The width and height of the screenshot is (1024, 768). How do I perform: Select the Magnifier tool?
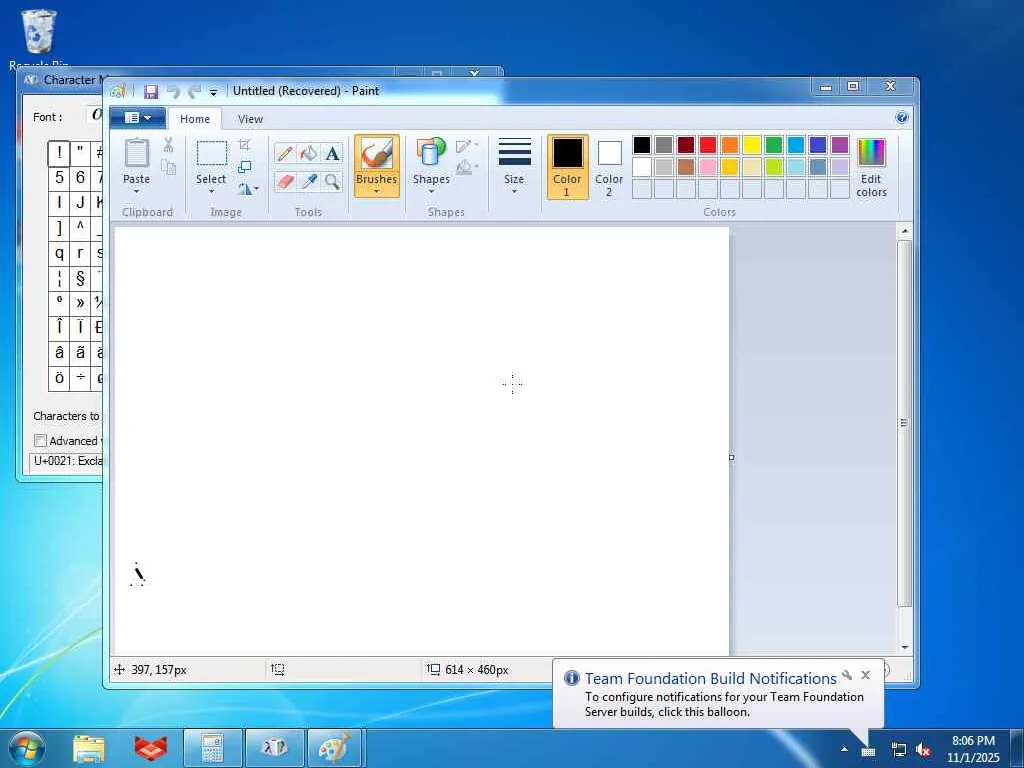(x=332, y=181)
